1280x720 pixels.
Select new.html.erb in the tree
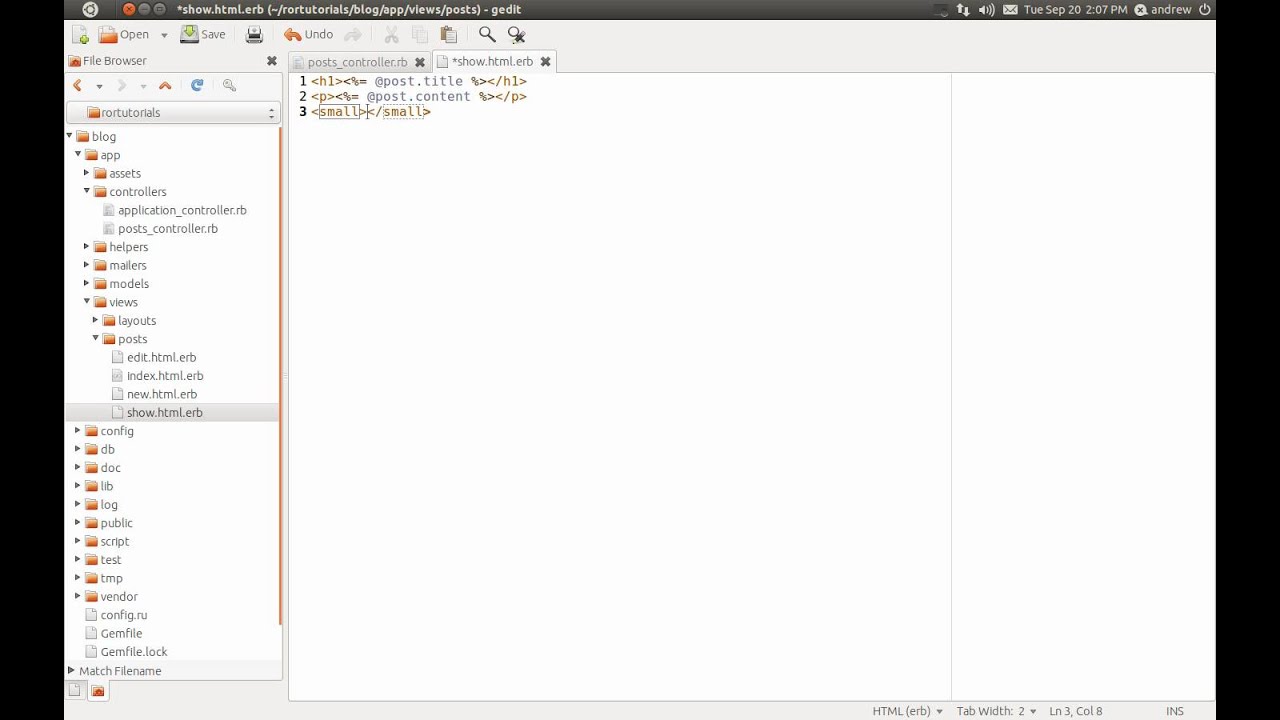pos(161,394)
